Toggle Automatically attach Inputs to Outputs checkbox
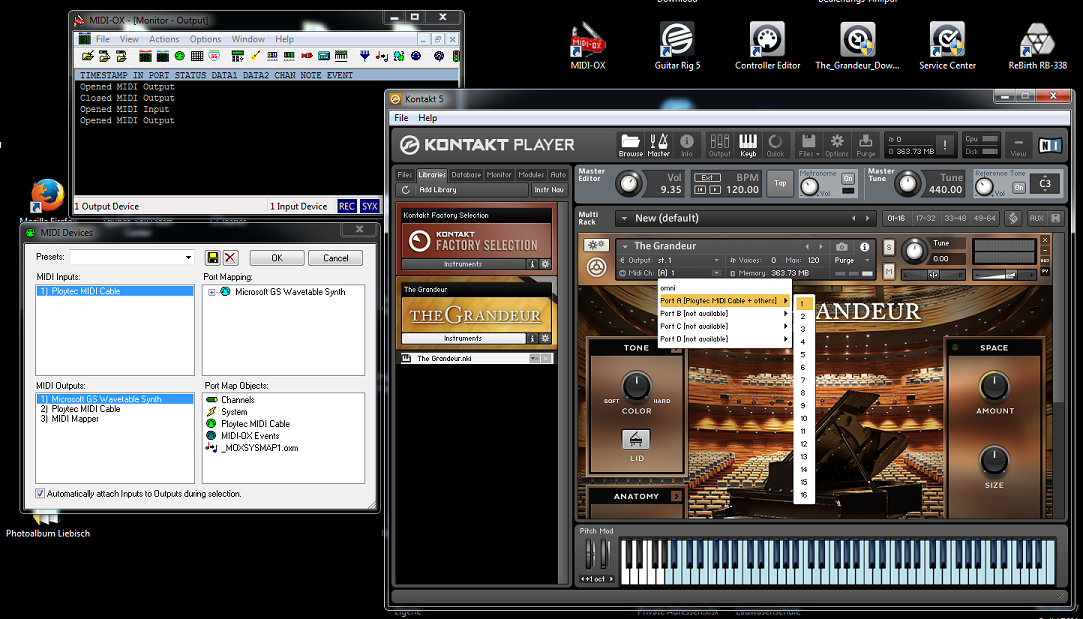1083x619 pixels. pos(40,493)
